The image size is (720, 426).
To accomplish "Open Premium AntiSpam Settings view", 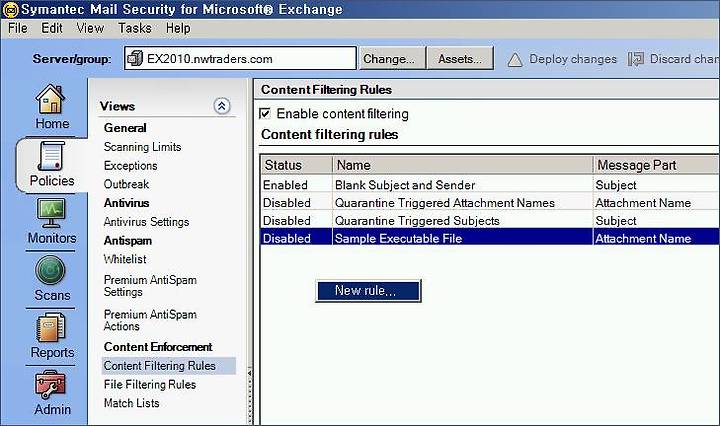I will [150, 286].
